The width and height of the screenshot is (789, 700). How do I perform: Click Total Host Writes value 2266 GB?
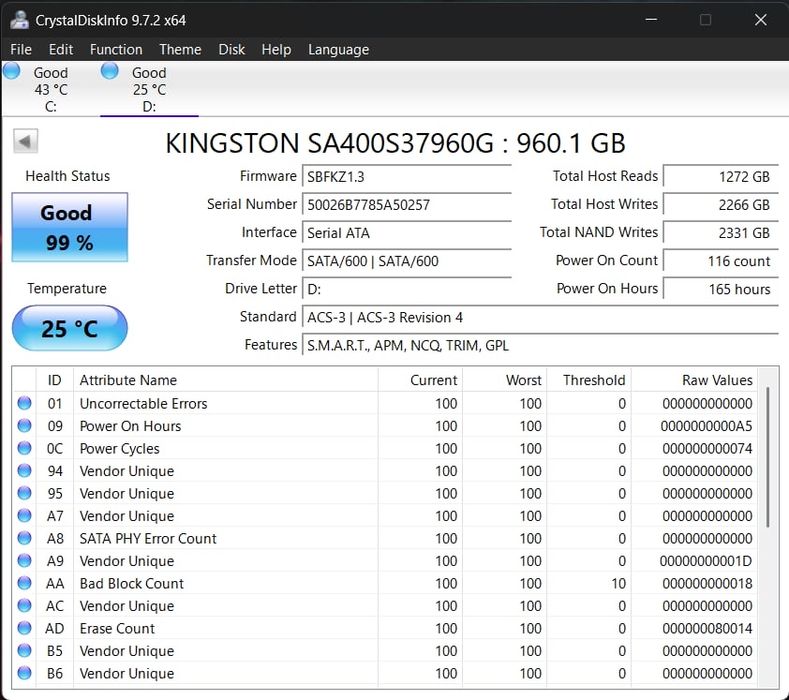pyautogui.click(x=721, y=205)
